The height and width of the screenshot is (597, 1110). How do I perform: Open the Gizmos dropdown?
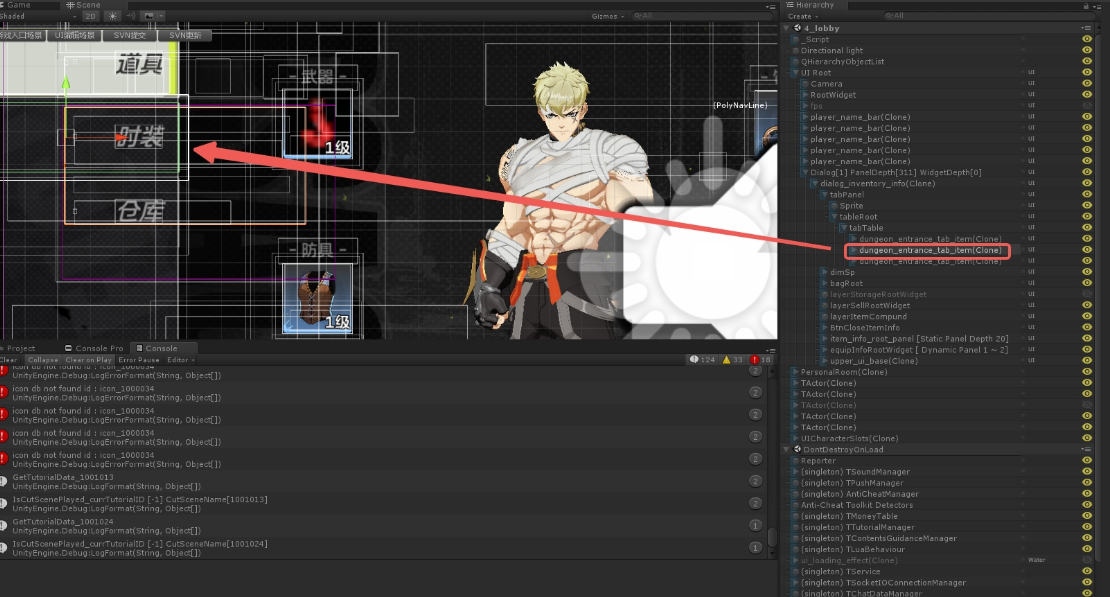(607, 16)
